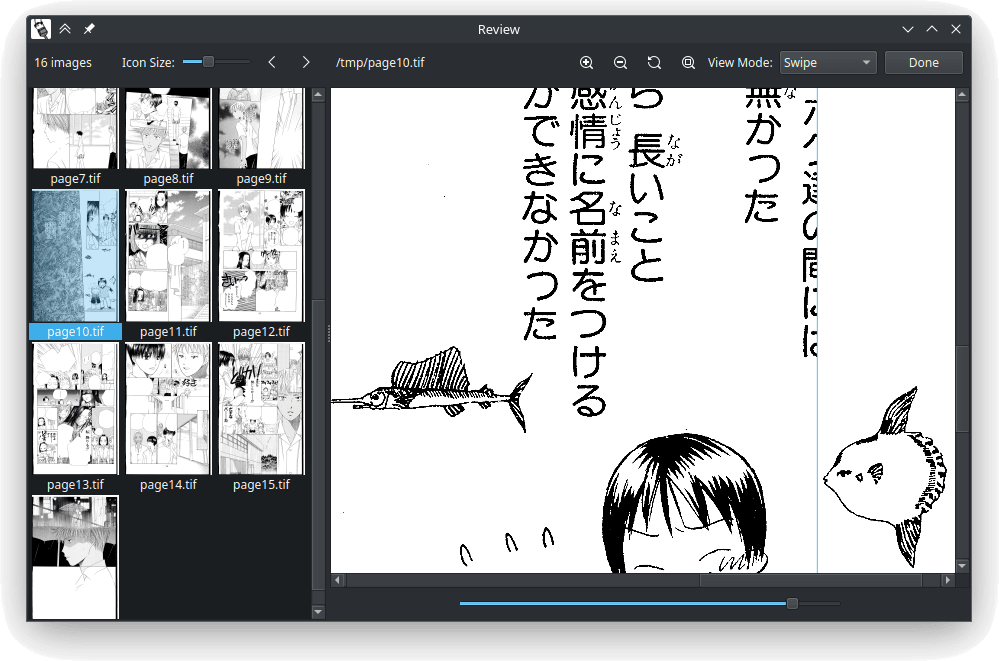Click the splitter handle between panels

[x=329, y=333]
